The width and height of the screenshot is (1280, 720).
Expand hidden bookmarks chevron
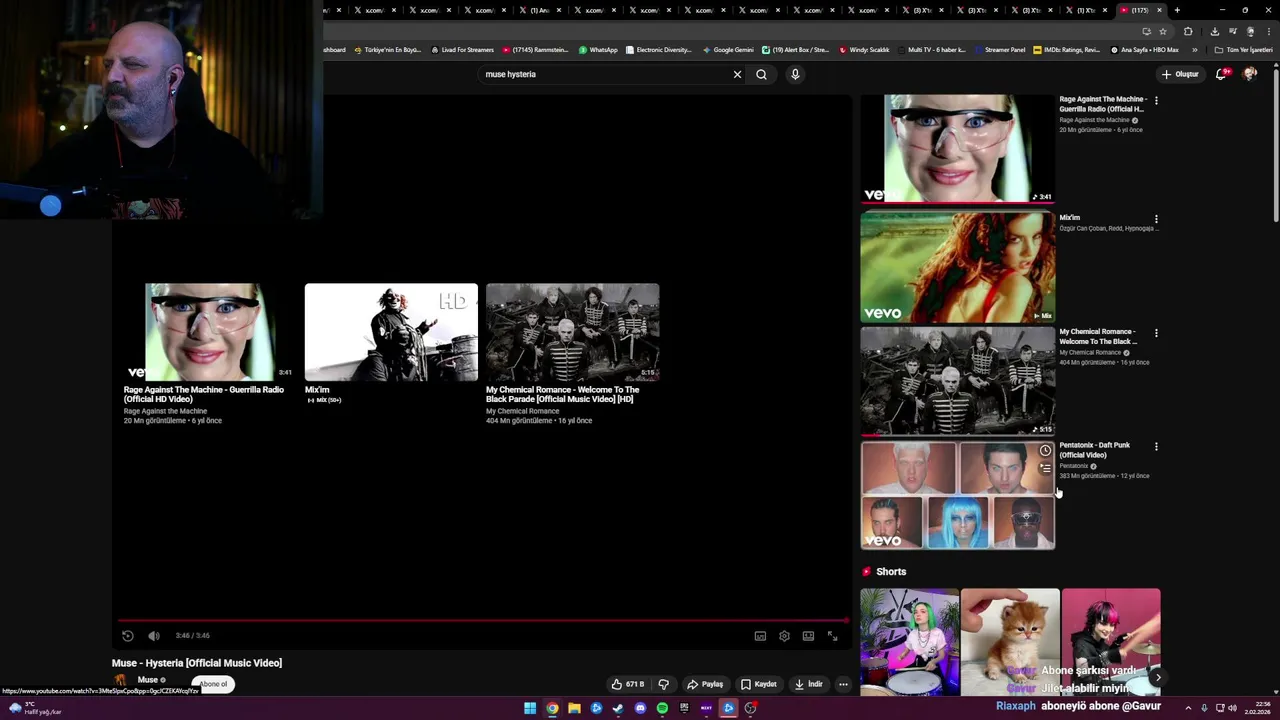coord(1194,50)
